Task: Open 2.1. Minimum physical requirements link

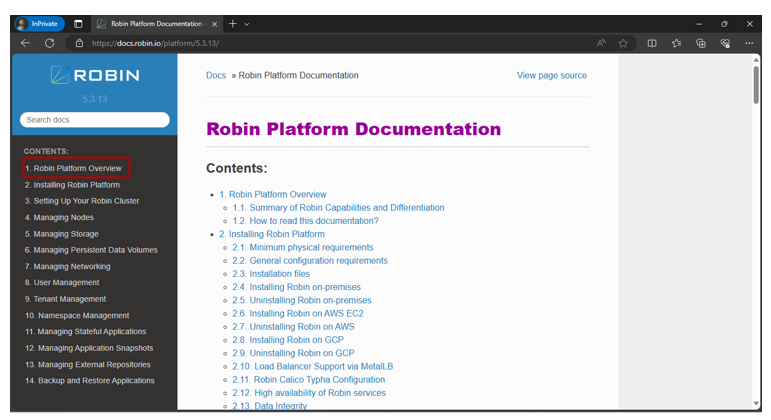Action: coord(303,247)
